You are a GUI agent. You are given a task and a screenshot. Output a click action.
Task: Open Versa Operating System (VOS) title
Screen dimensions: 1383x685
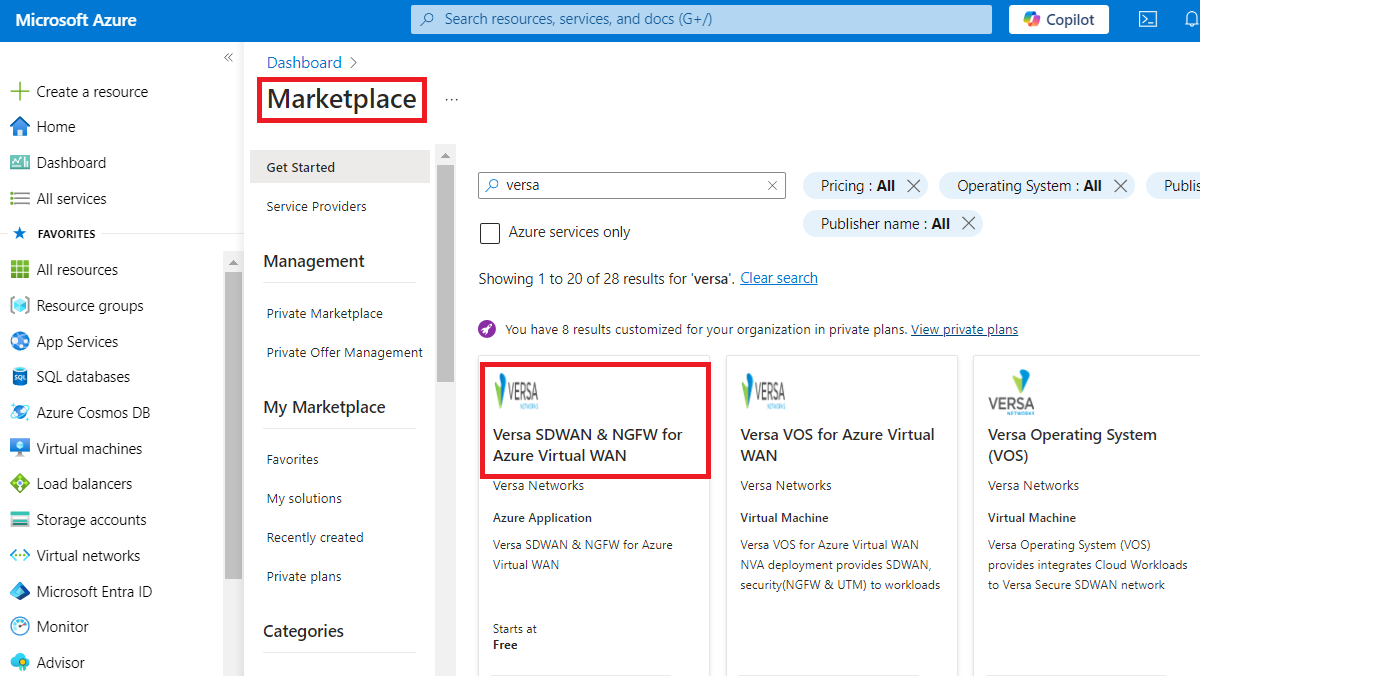pos(1072,445)
